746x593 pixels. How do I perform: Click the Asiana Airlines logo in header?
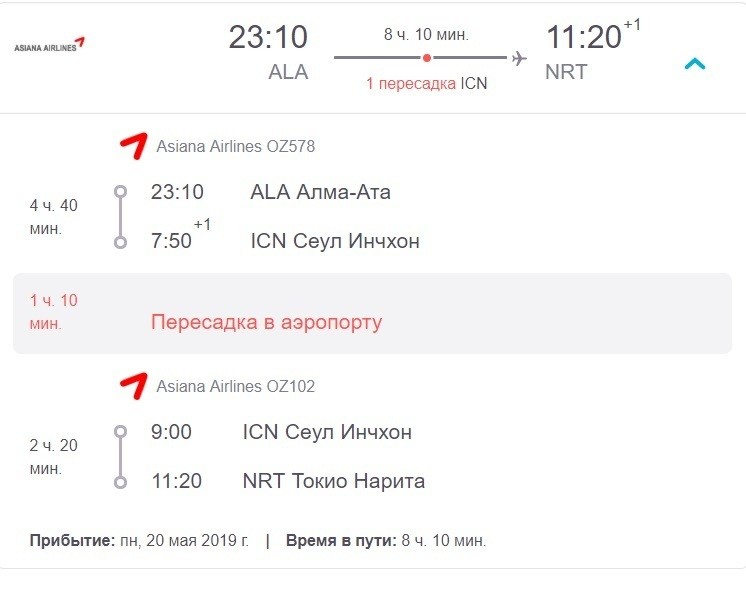click(x=49, y=45)
